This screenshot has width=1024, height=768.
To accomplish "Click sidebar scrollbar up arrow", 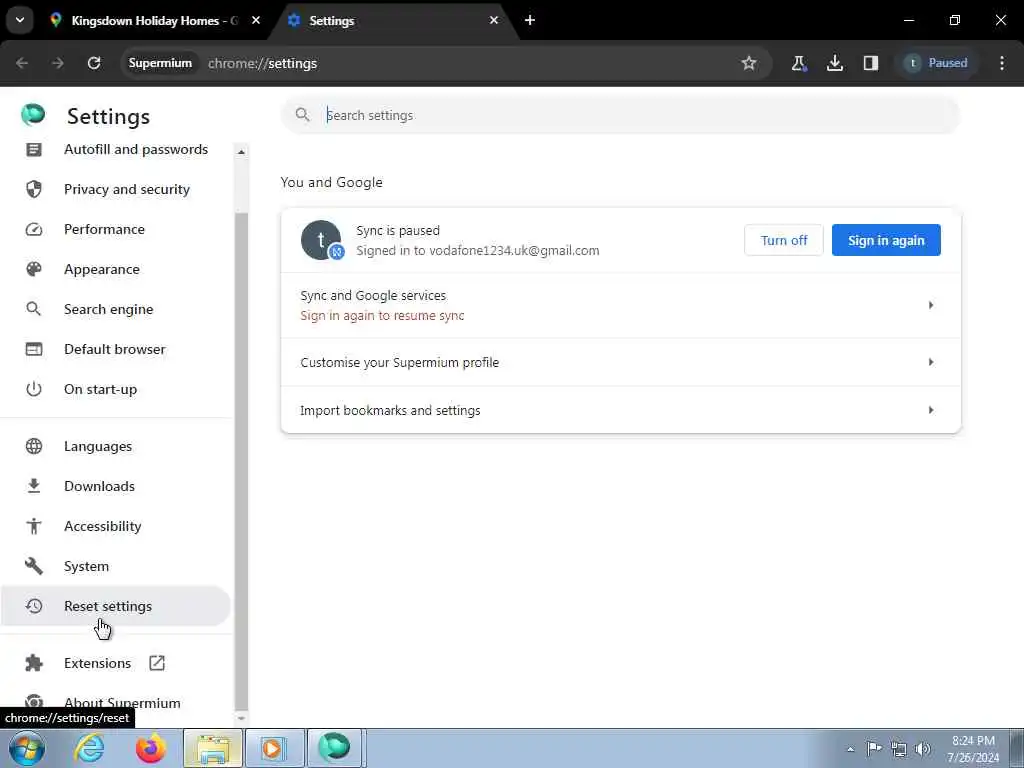I will pyautogui.click(x=241, y=152).
